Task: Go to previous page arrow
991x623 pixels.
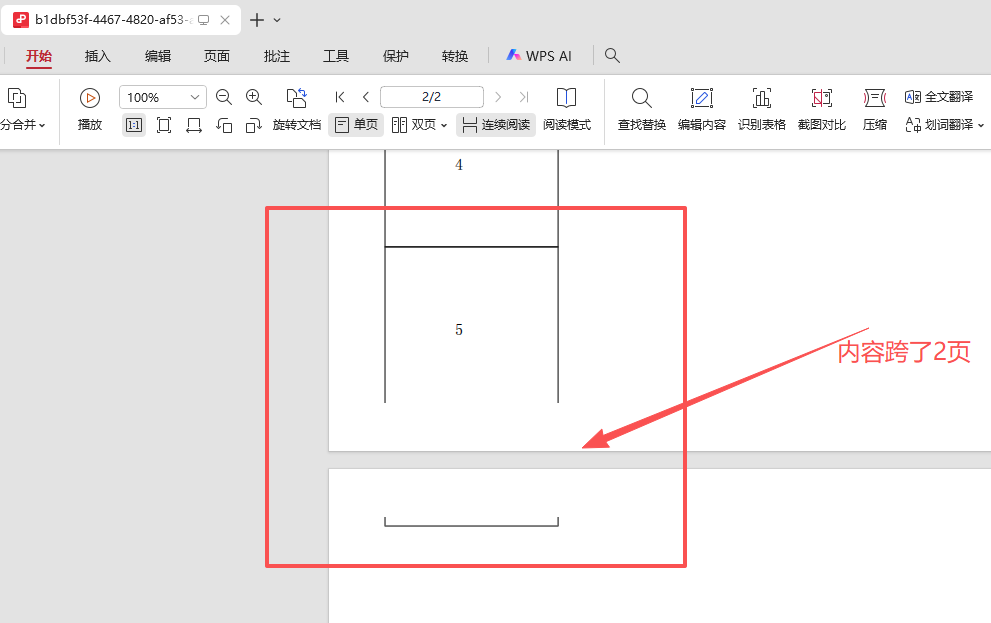Action: (366, 97)
